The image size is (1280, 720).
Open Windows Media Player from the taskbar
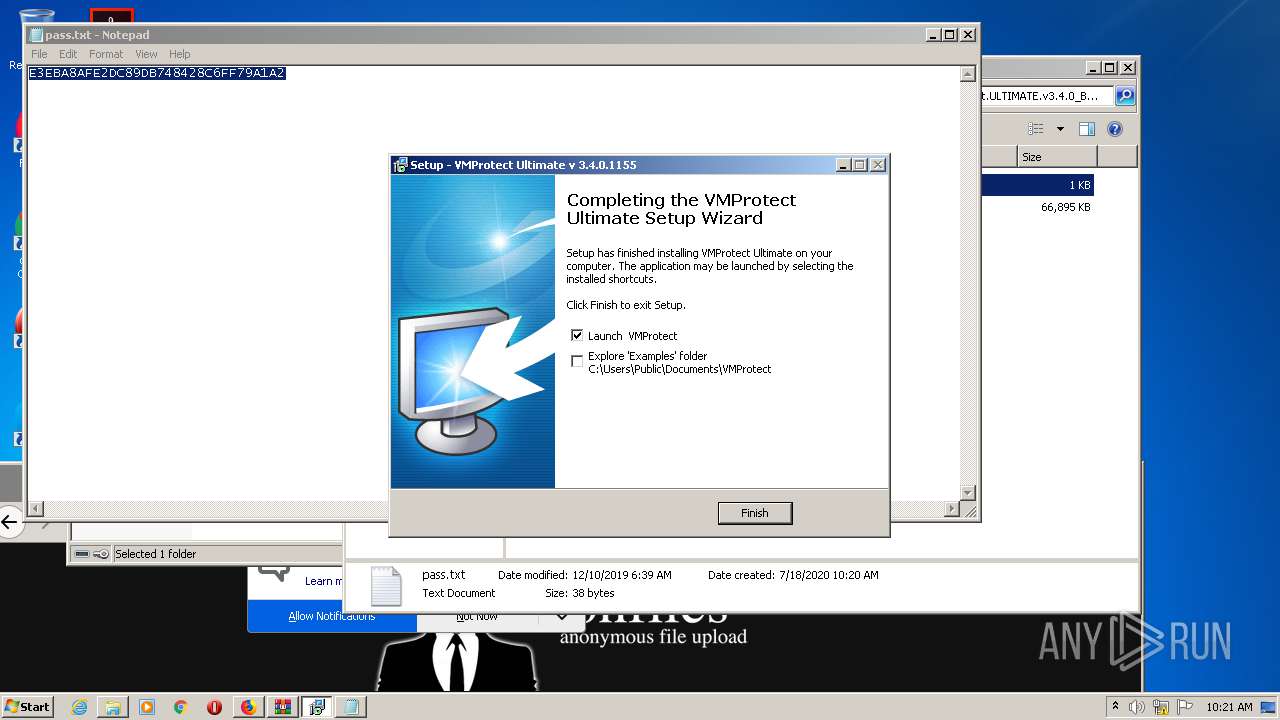click(x=147, y=707)
